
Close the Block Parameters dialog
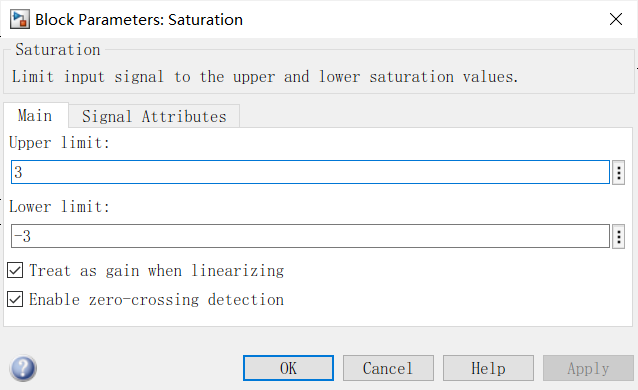616,19
